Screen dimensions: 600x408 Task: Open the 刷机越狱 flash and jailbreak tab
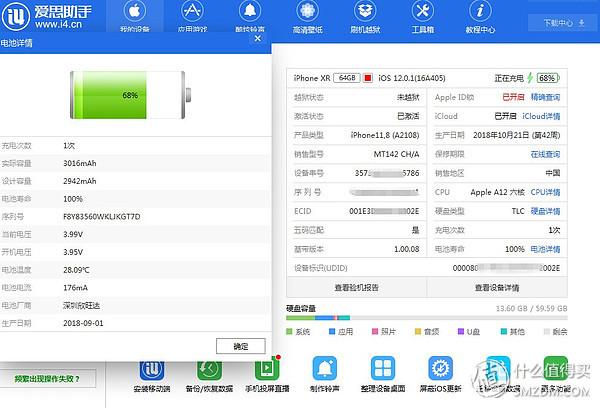point(365,16)
